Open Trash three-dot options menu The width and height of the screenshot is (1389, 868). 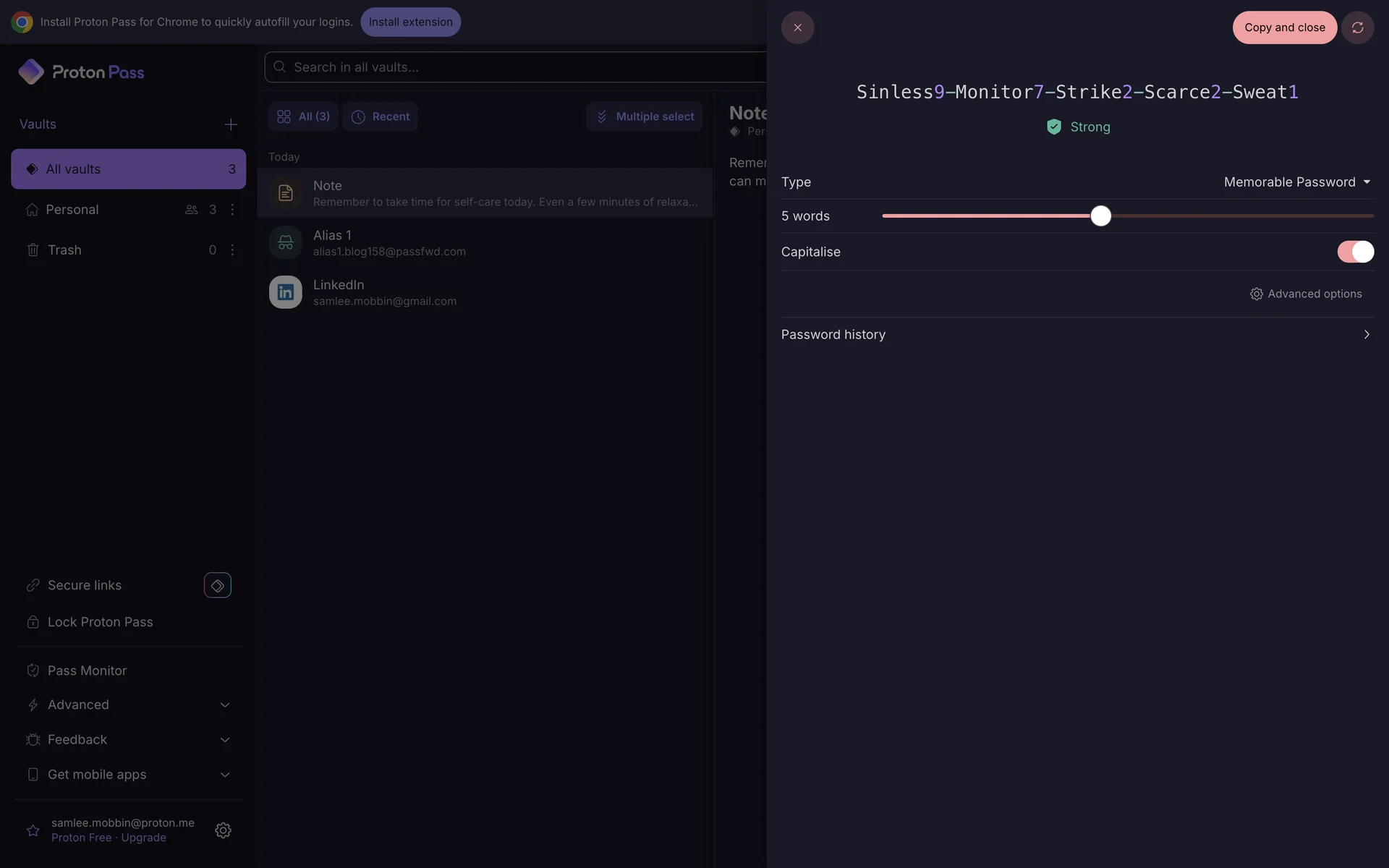coord(232,250)
